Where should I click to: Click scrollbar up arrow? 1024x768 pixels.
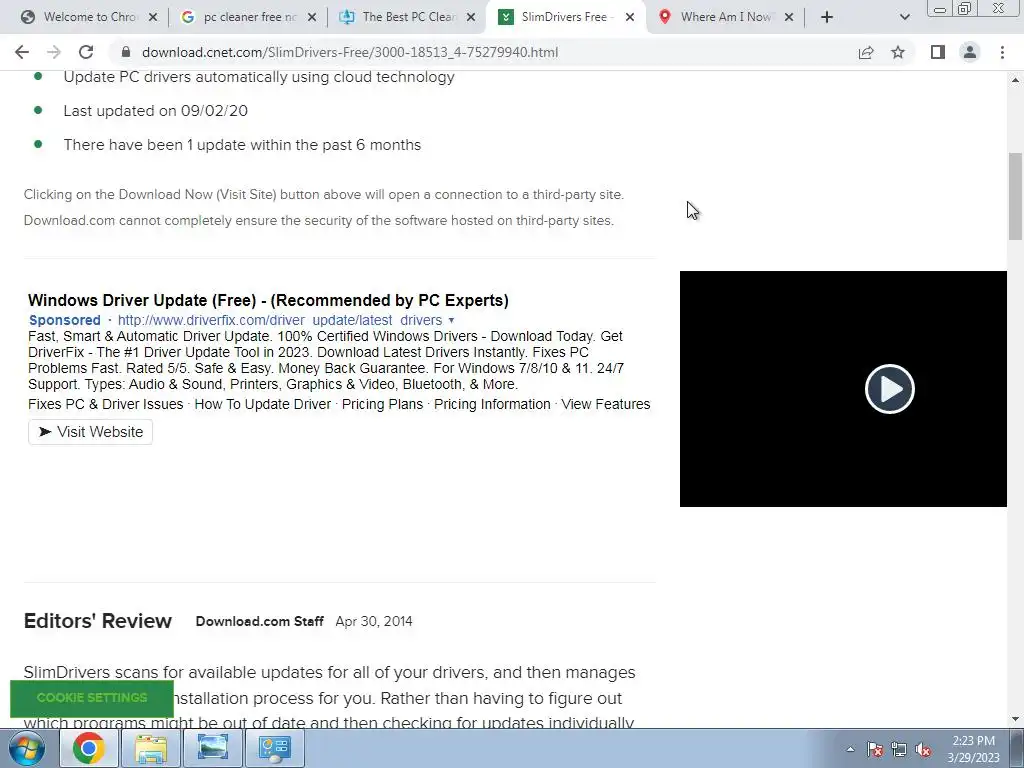[1015, 80]
